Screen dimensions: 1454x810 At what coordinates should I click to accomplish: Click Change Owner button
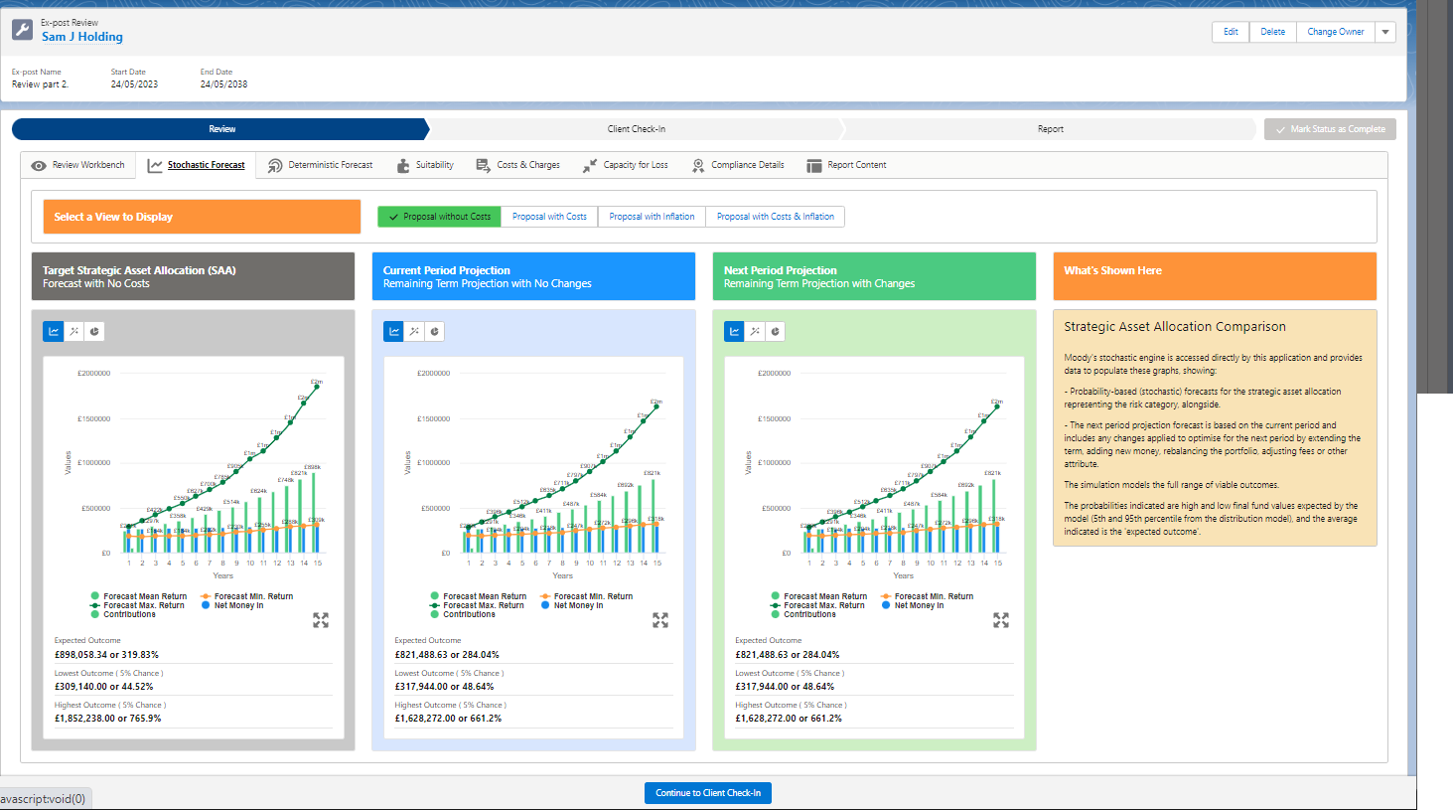point(1336,32)
